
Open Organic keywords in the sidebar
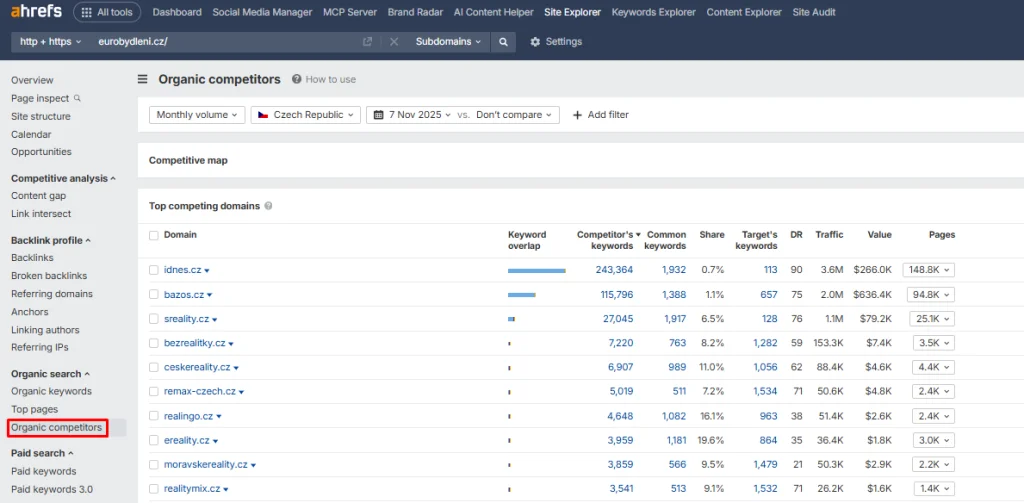click(x=52, y=391)
